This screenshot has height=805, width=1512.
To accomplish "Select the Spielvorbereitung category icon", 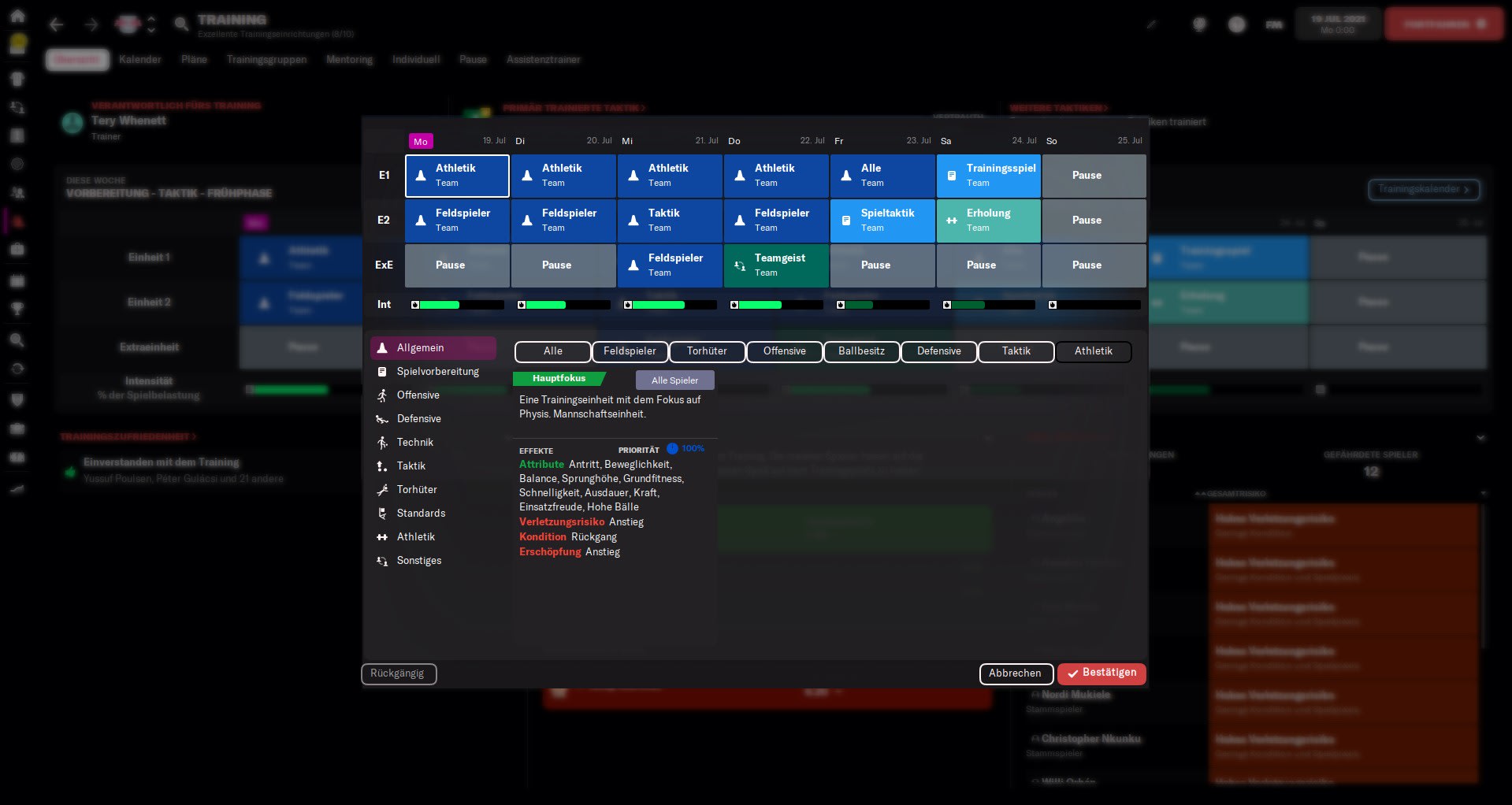I will click(382, 372).
